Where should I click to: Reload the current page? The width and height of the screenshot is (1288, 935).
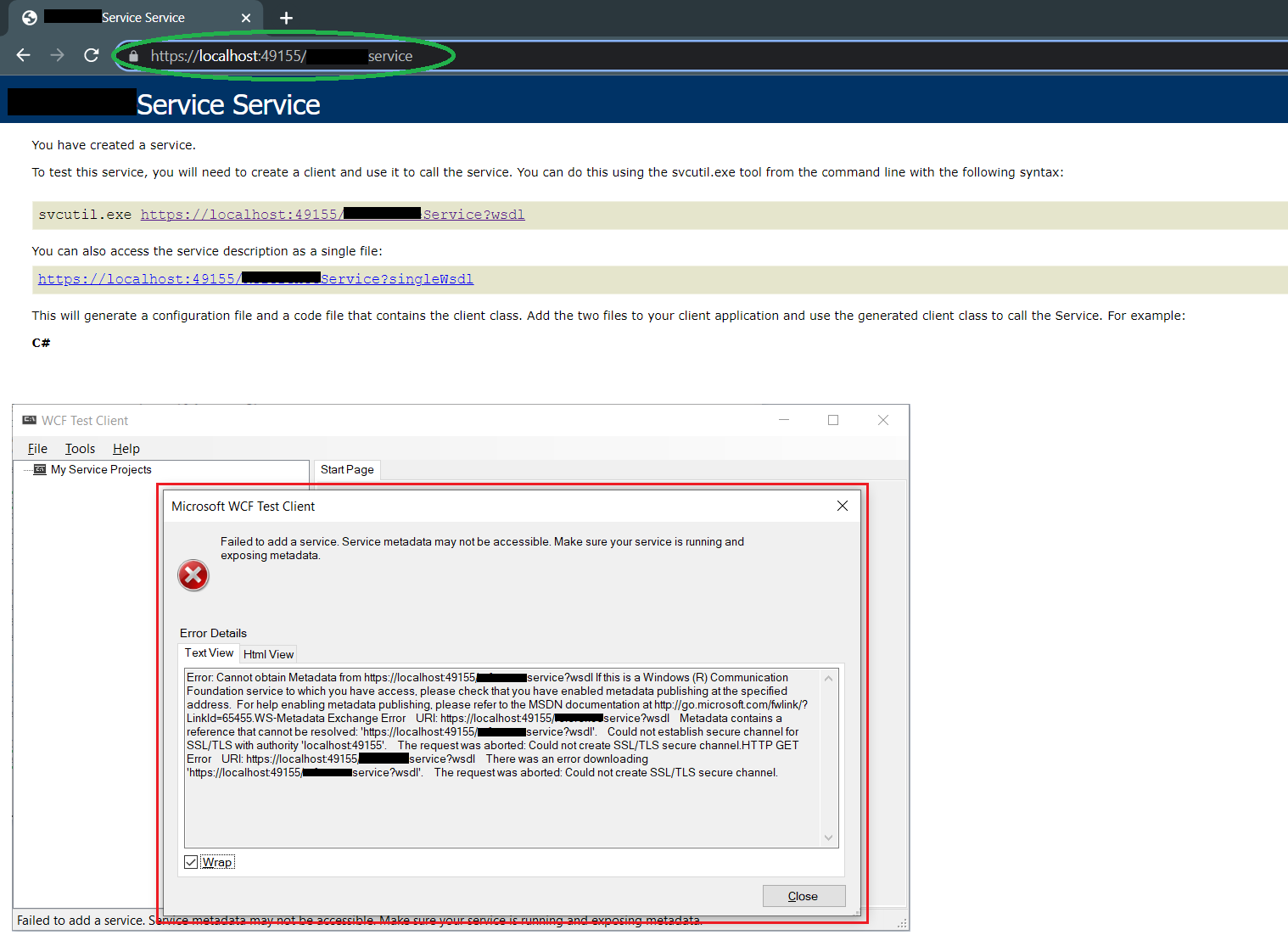pyautogui.click(x=91, y=55)
